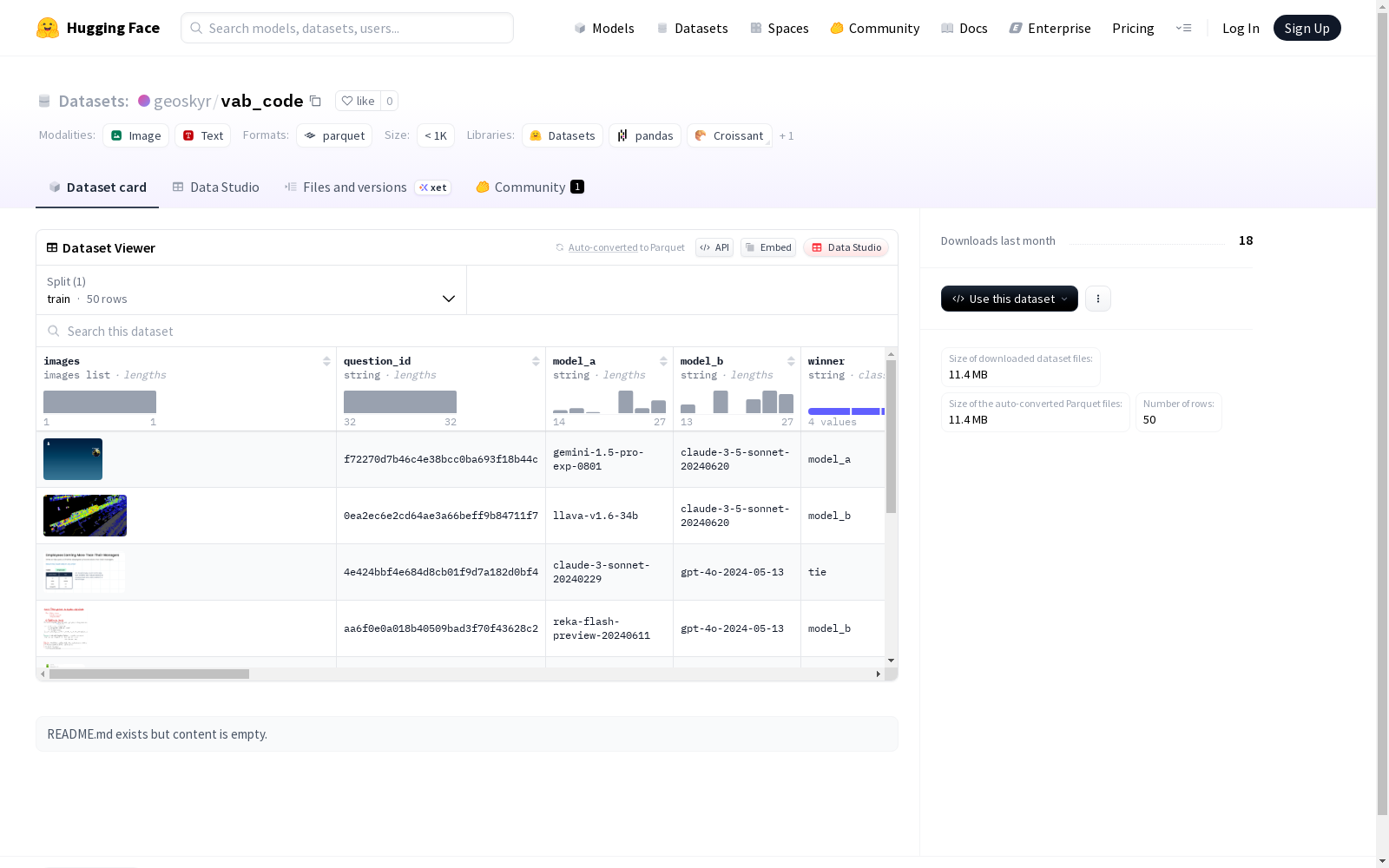
Task: Sort the model_a column
Action: (x=663, y=361)
